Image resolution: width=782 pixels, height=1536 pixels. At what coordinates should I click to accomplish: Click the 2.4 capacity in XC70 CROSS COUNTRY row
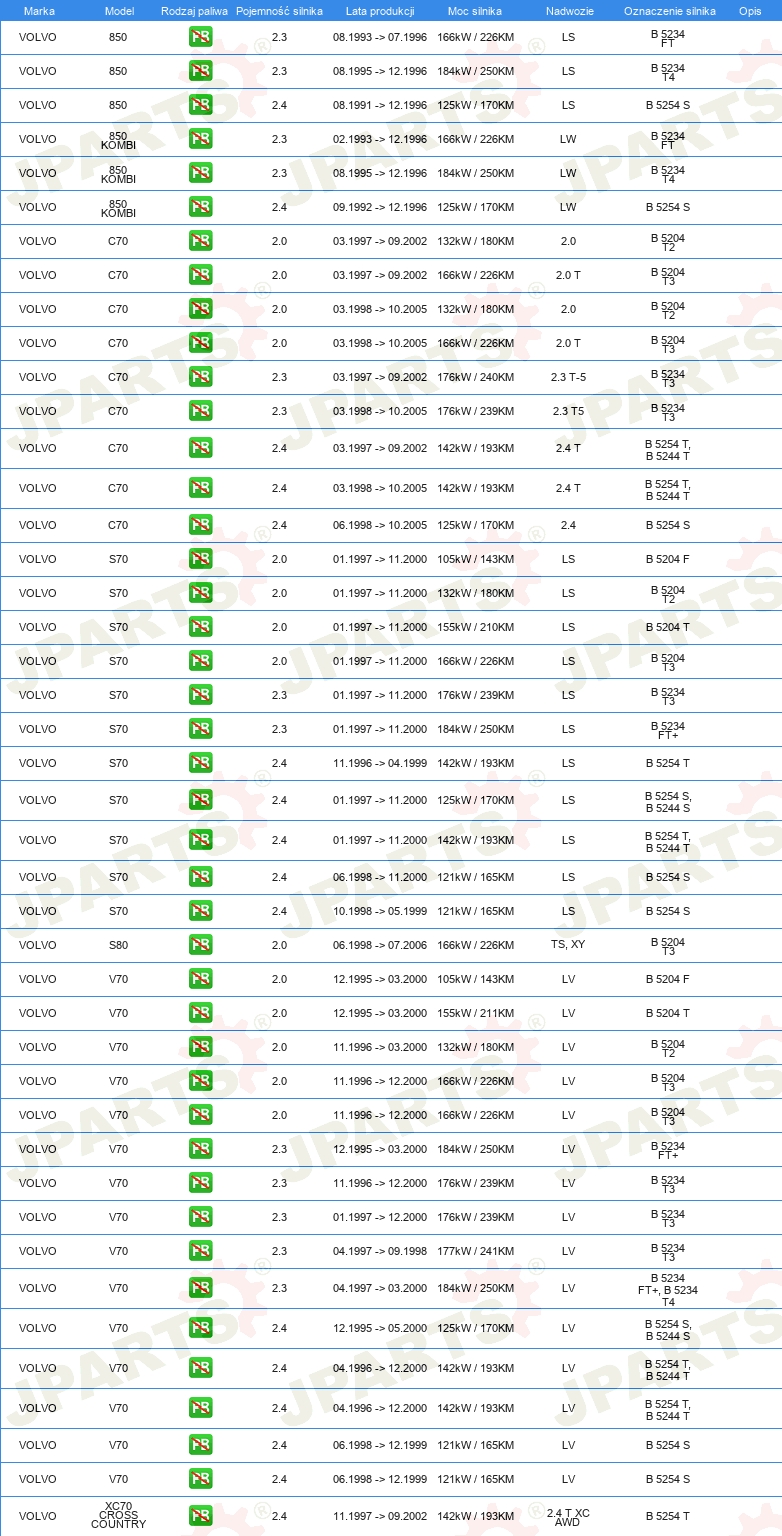(x=279, y=1517)
